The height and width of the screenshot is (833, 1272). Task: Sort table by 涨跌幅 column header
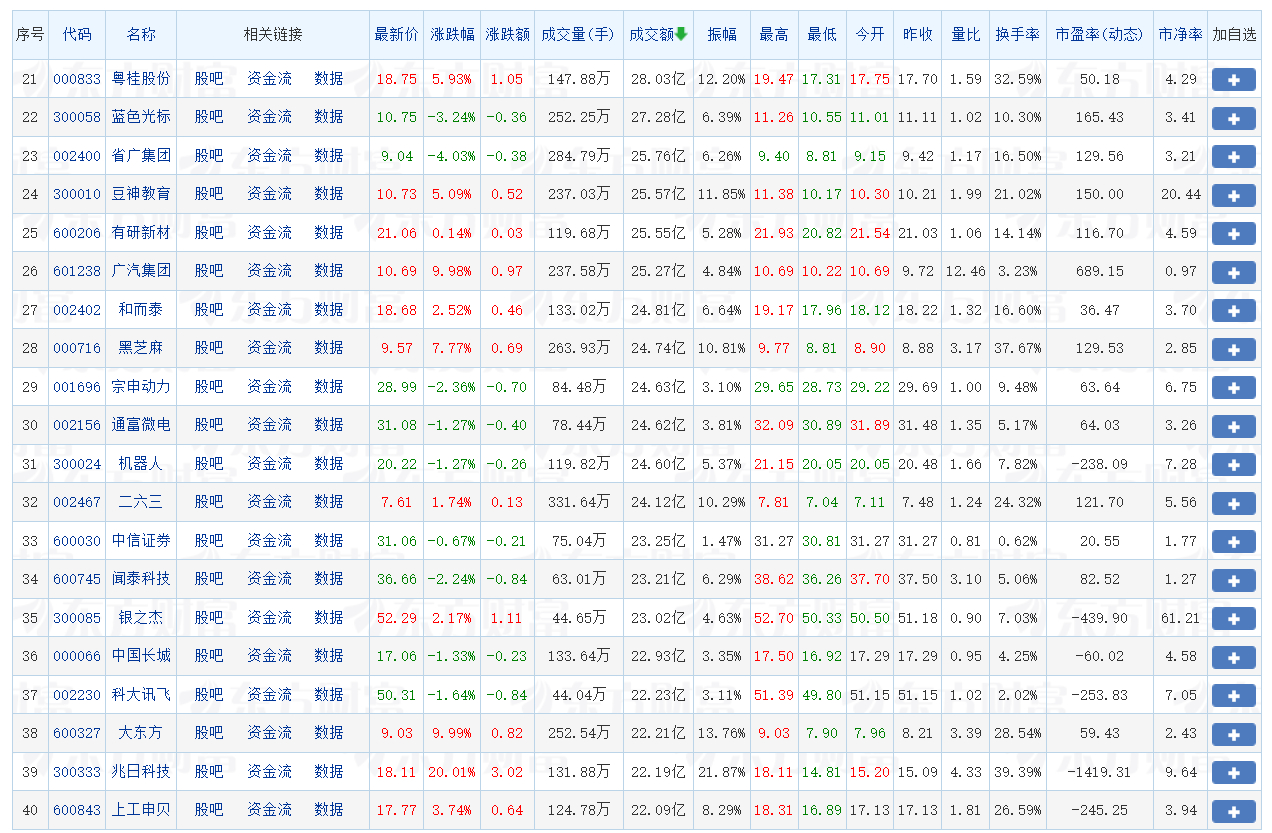click(x=452, y=34)
